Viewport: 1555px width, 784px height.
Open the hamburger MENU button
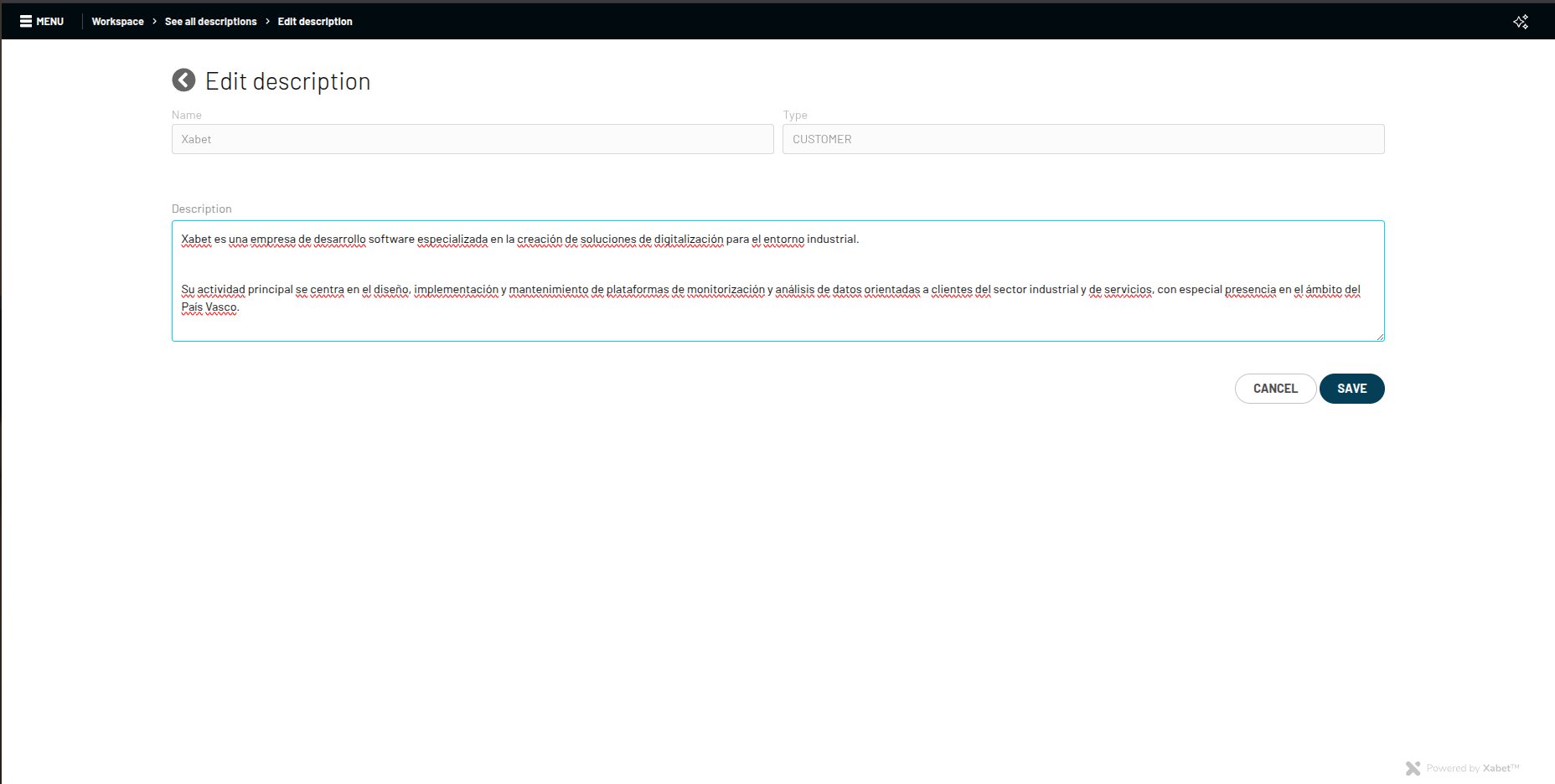42,22
